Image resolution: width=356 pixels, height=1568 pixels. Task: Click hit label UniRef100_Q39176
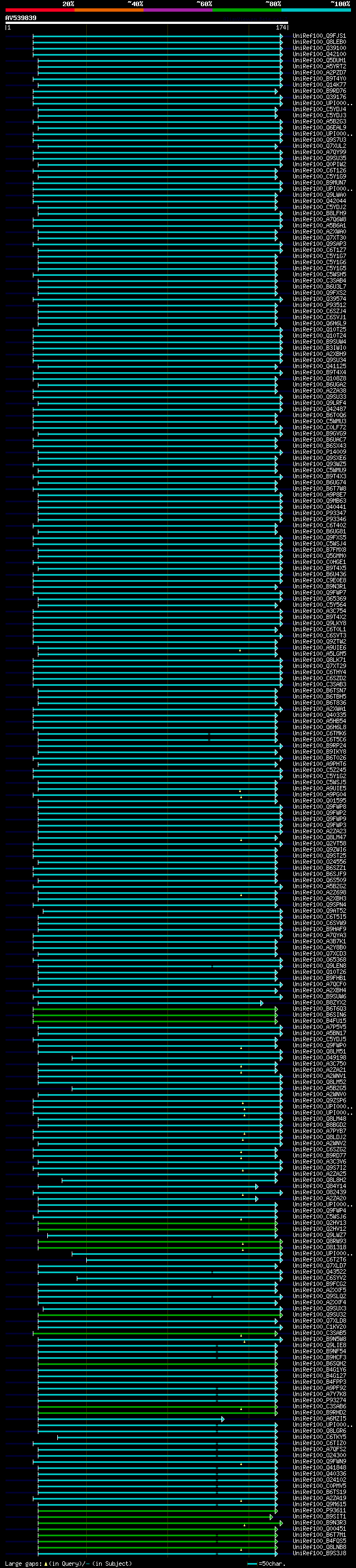[x=319, y=97]
